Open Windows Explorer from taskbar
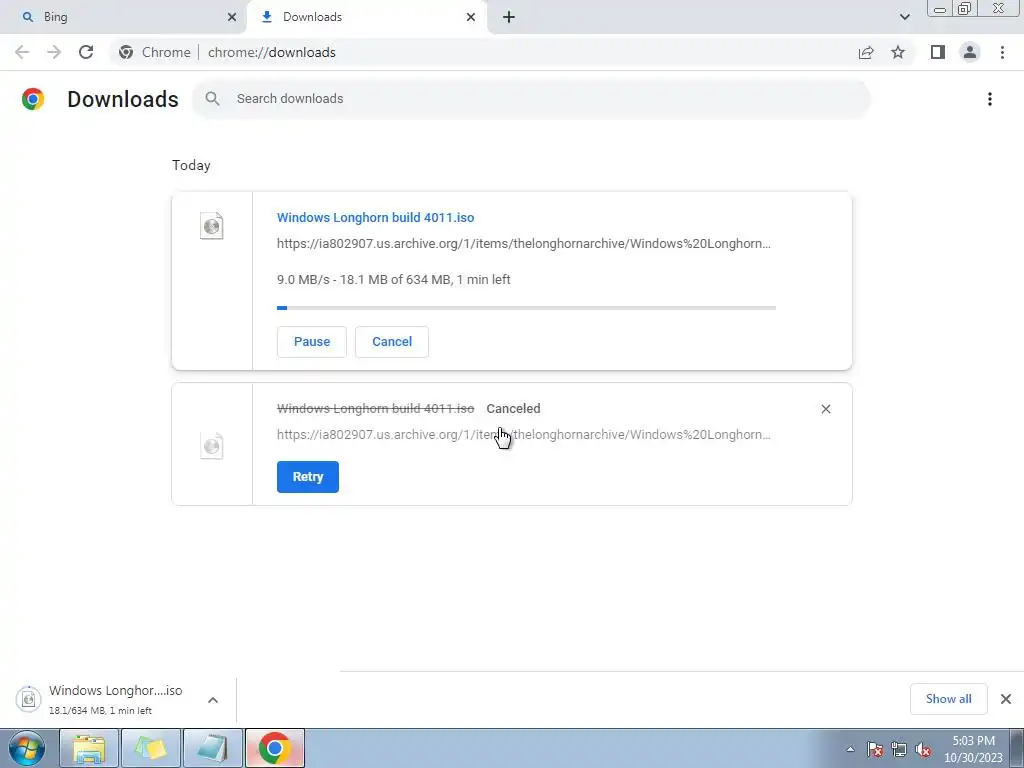 (x=89, y=748)
